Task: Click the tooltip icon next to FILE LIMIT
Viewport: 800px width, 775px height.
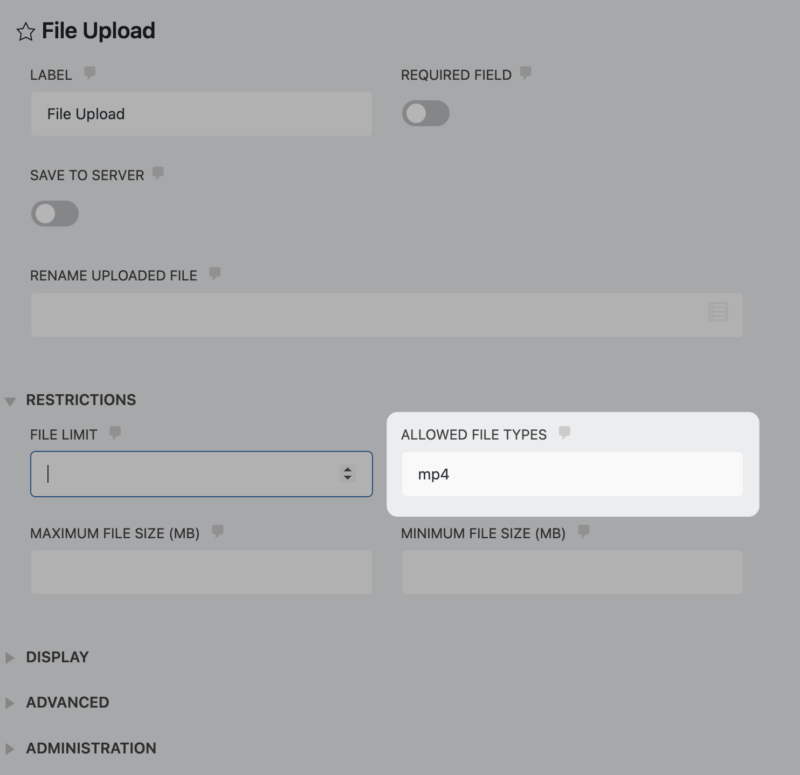Action: coord(114,434)
